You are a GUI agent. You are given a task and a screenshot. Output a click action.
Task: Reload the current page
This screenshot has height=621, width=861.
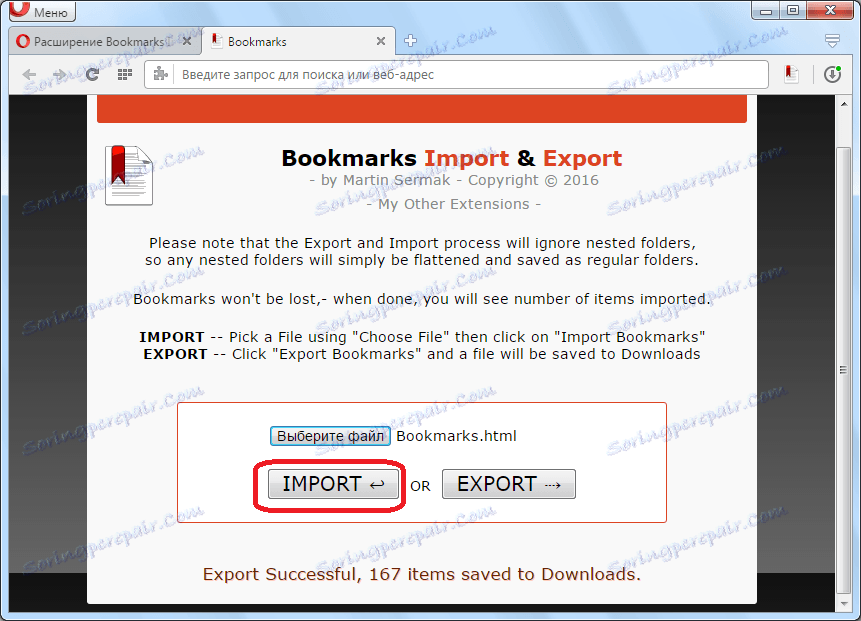(x=92, y=74)
